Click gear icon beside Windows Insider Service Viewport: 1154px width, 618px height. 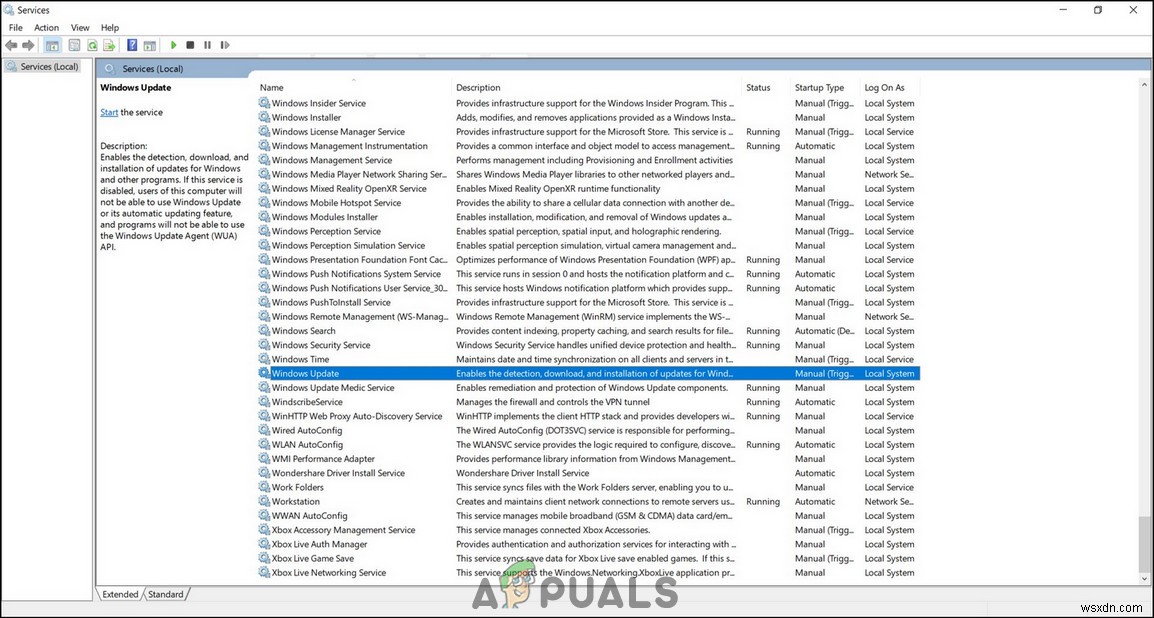coord(264,103)
